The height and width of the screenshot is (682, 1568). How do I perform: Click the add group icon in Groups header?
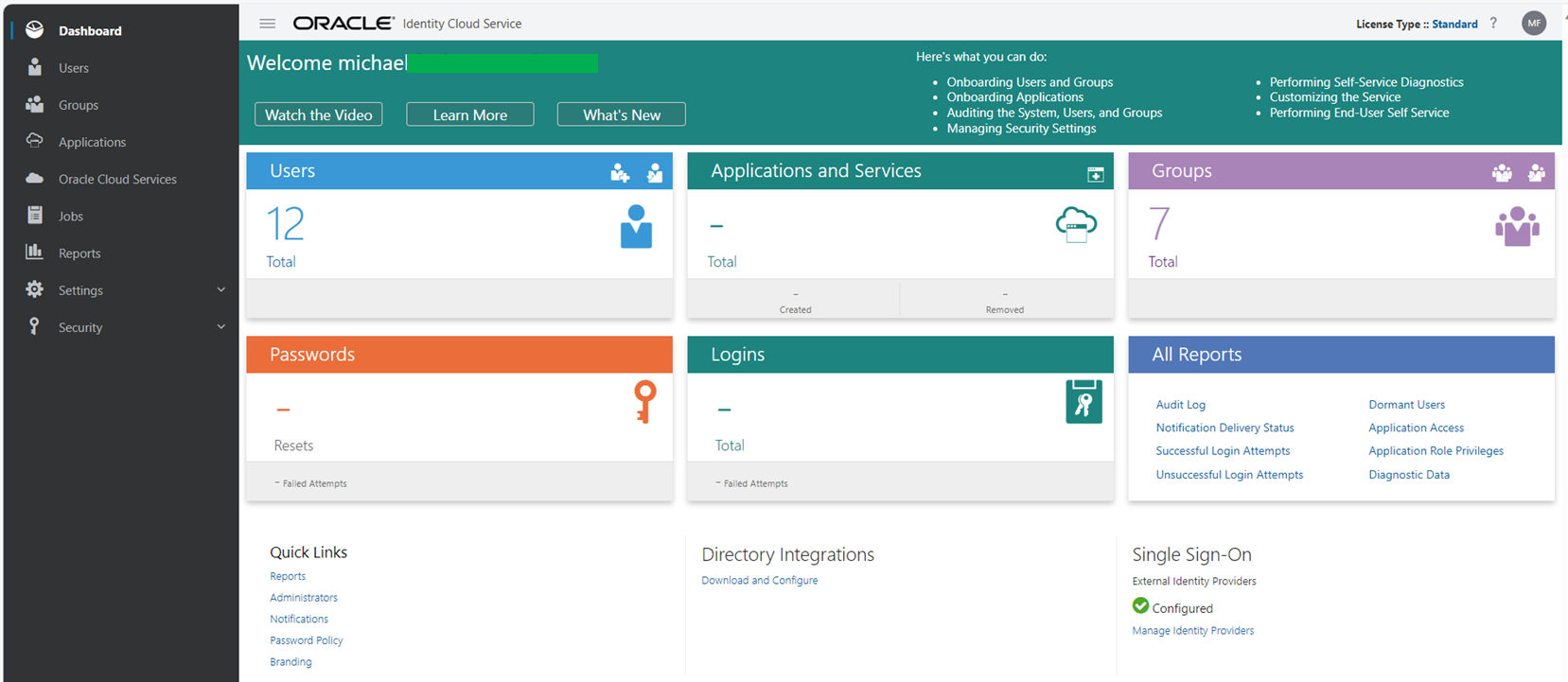point(1502,172)
